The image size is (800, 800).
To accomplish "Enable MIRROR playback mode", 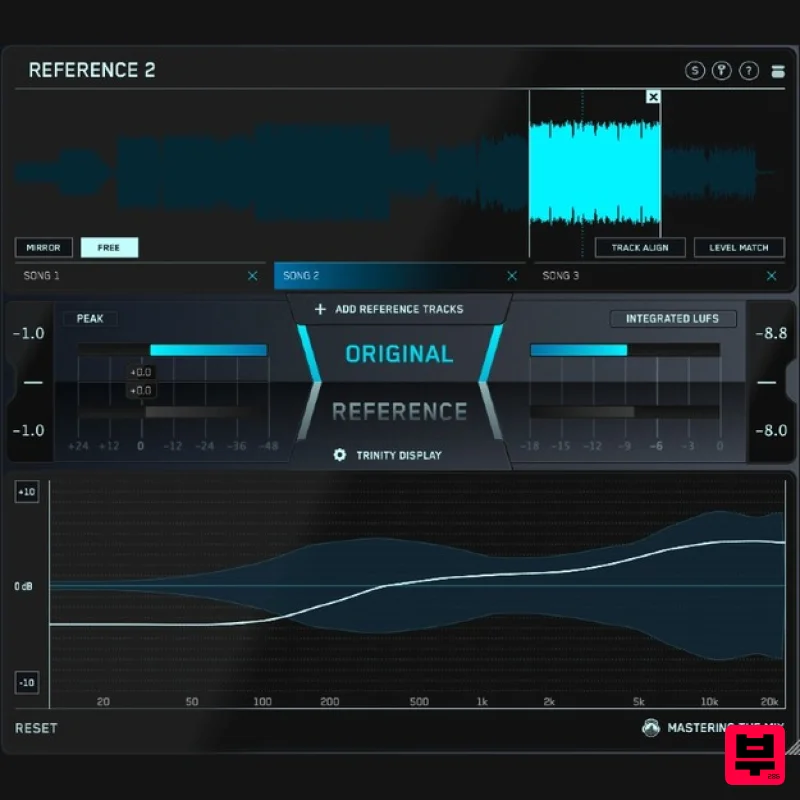I will [x=43, y=247].
